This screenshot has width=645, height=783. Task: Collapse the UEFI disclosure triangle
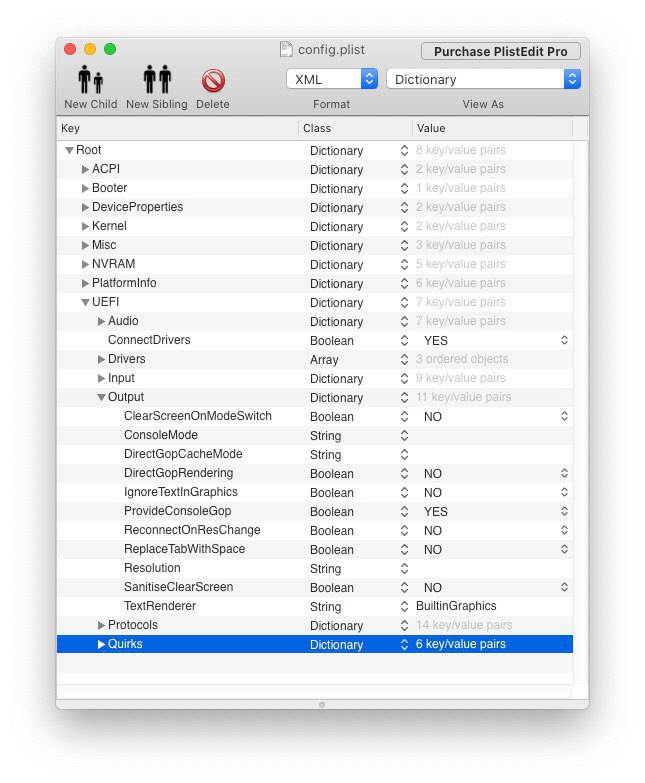pos(85,302)
